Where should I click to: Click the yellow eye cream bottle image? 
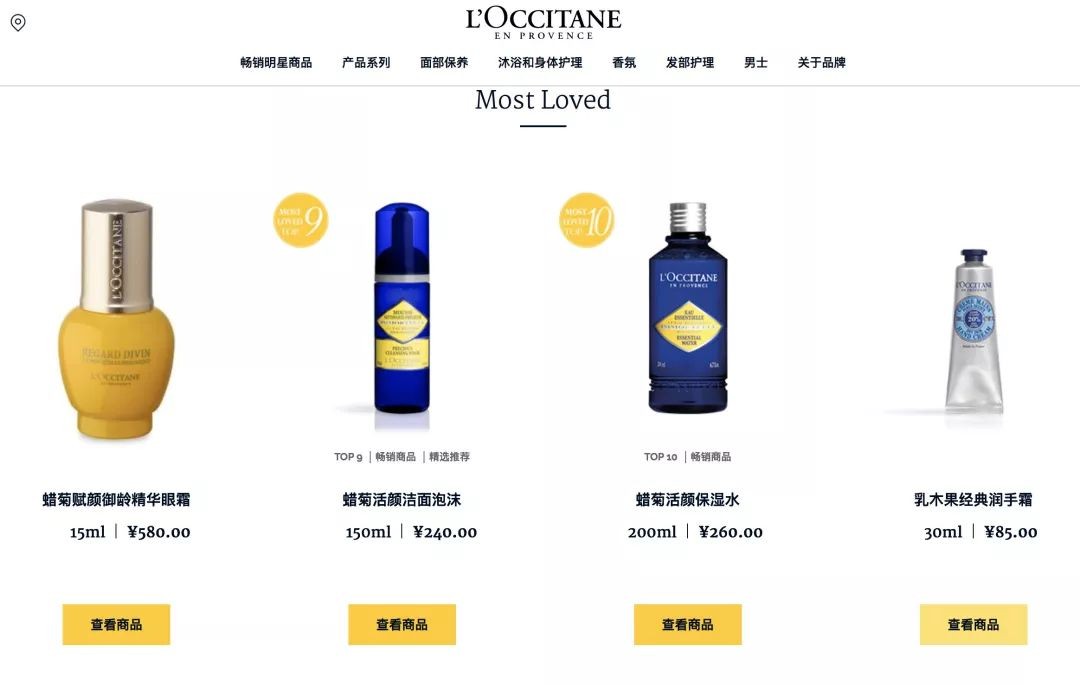coord(116,319)
